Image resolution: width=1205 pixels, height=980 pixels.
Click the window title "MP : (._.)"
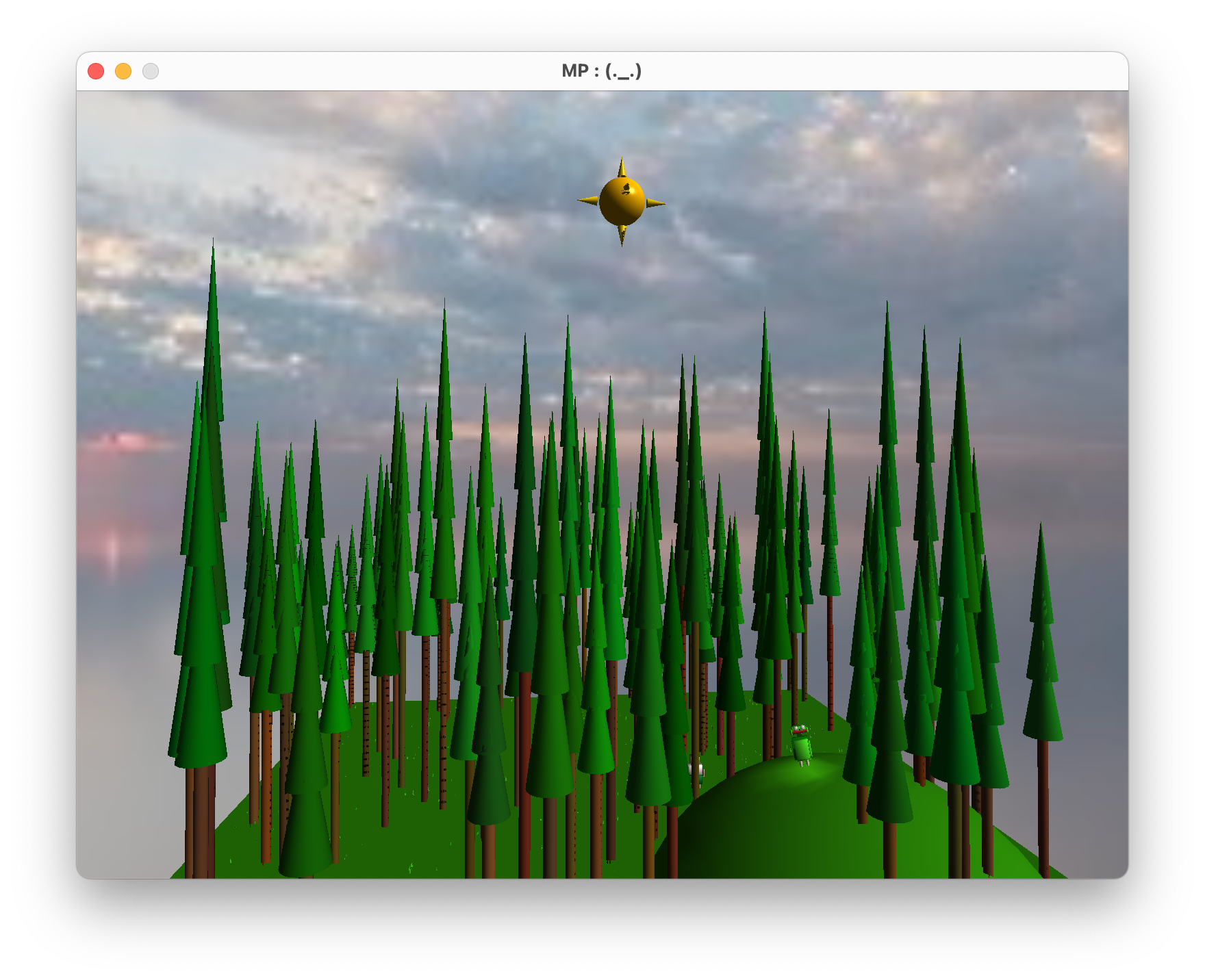coord(601,71)
